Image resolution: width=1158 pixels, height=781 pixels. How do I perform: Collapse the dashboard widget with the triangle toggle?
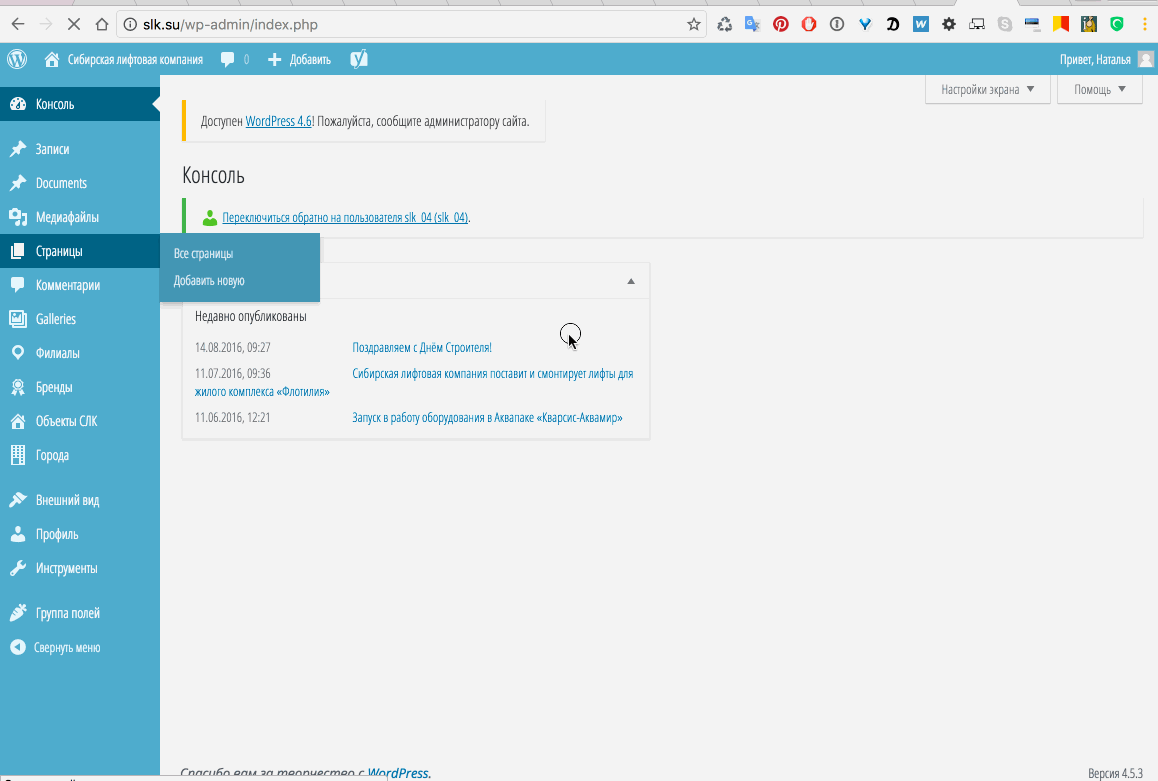pyautogui.click(x=631, y=281)
